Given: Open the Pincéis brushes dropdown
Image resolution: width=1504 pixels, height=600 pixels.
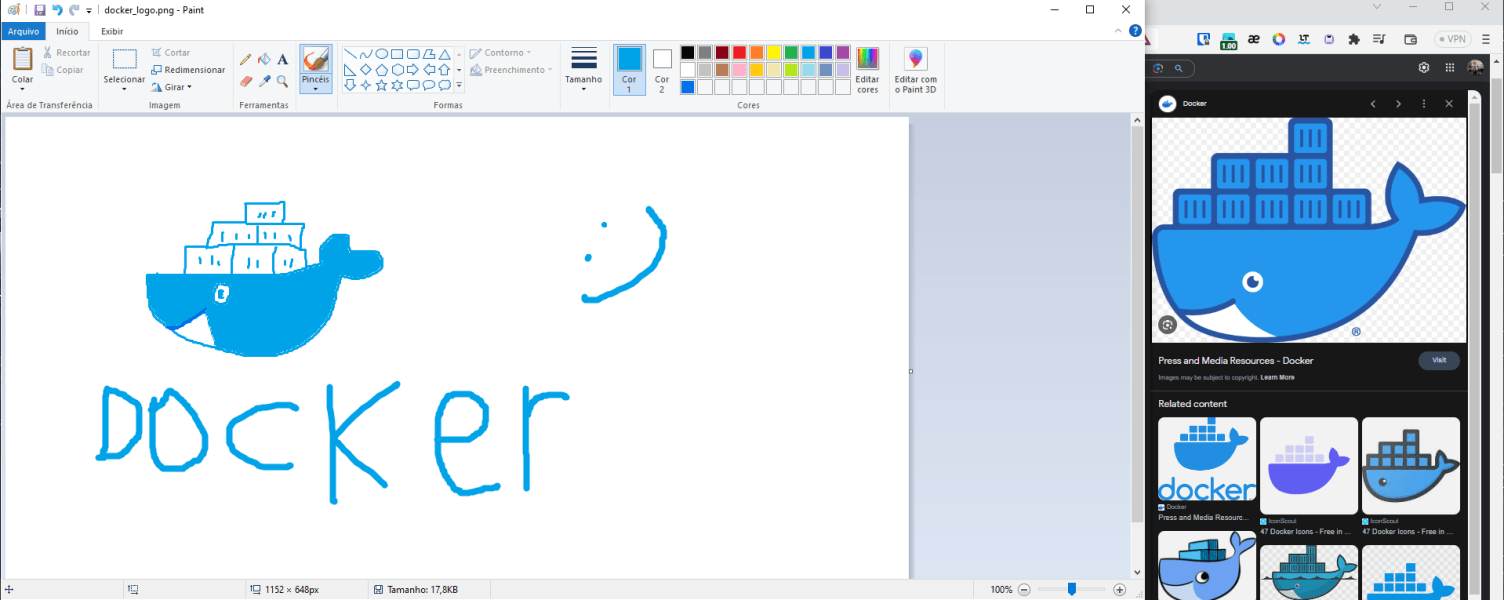Looking at the screenshot, I should click(315, 88).
